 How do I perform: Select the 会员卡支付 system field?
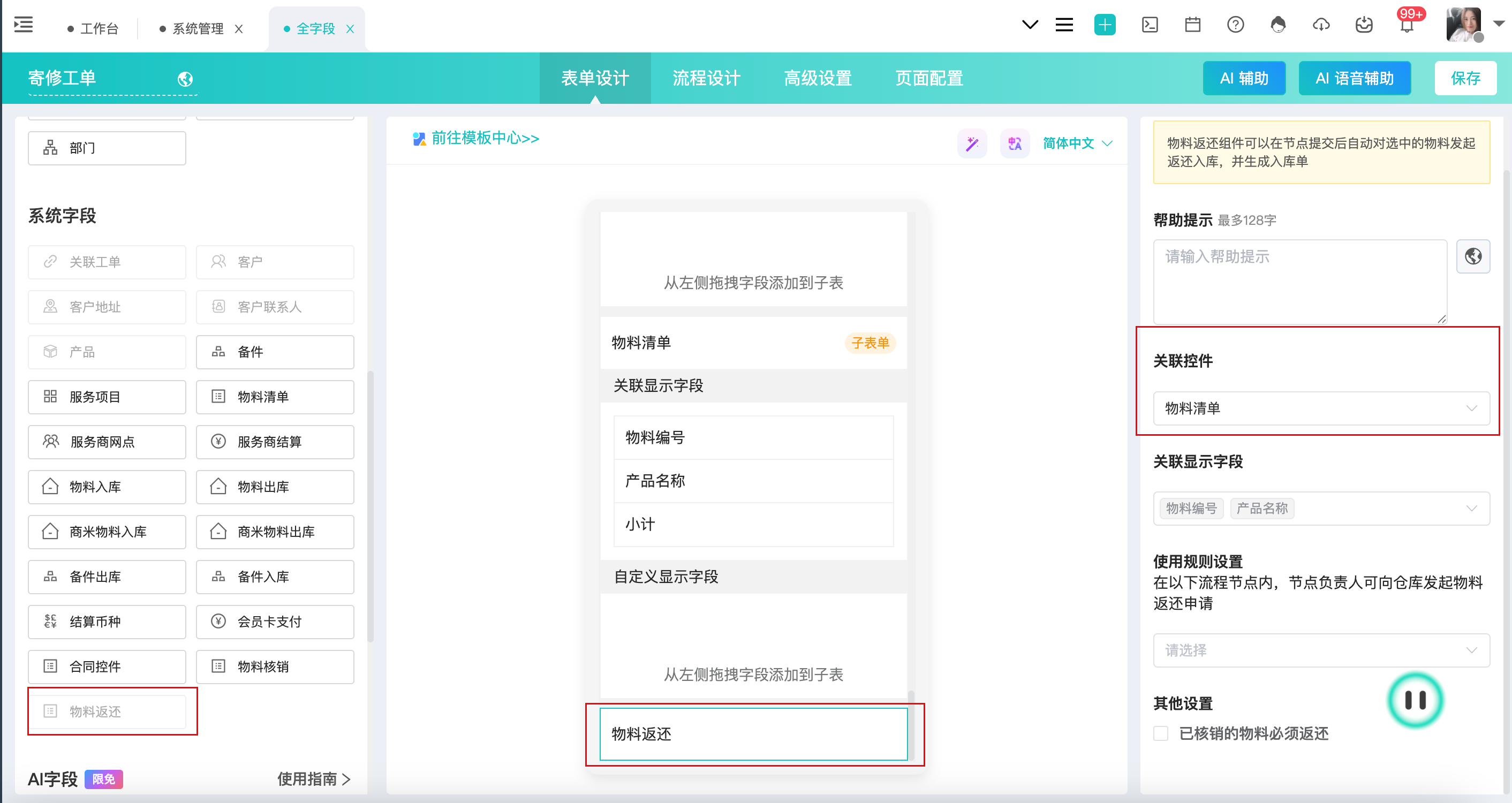click(275, 622)
